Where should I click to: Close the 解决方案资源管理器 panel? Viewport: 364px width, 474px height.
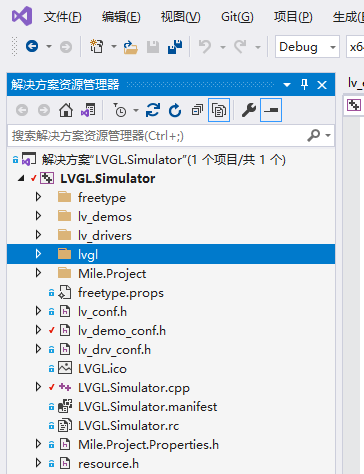click(322, 85)
